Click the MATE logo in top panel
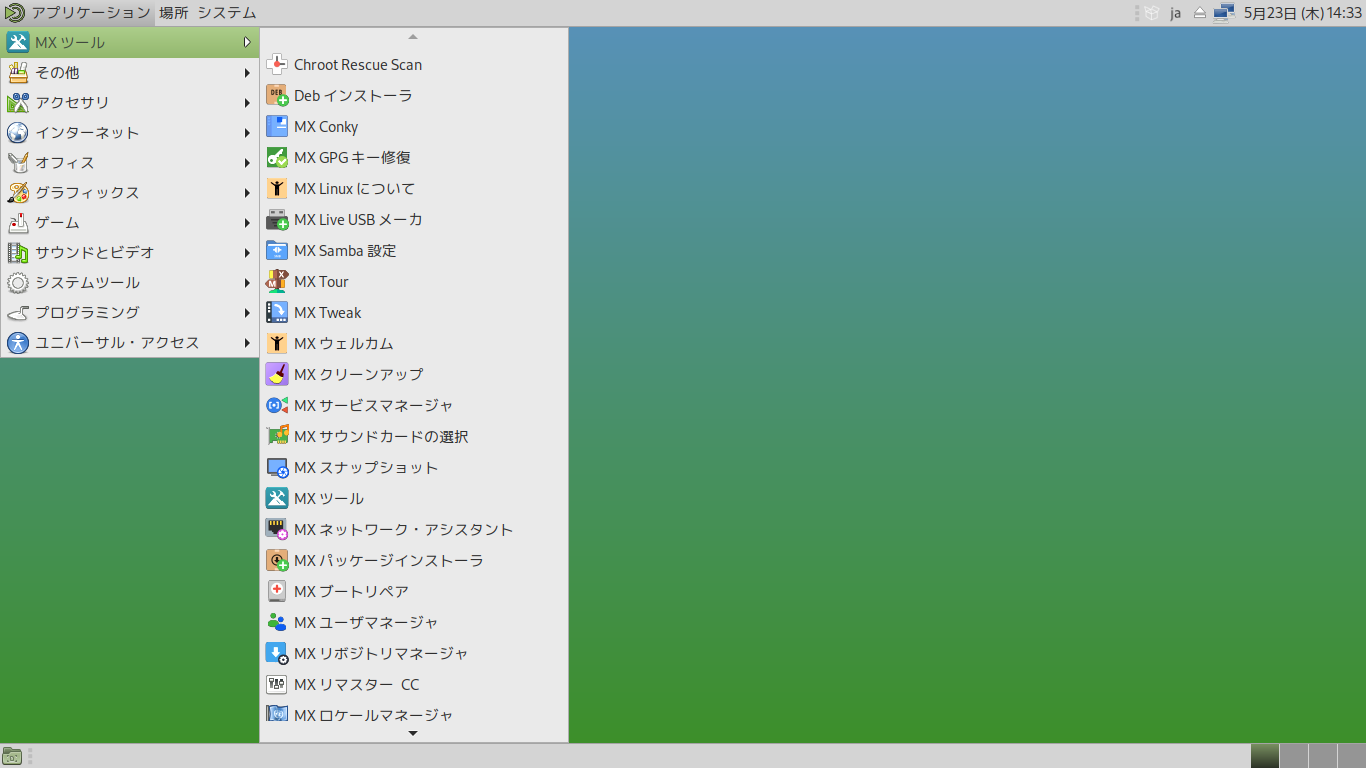Viewport: 1366px width, 768px height. (x=14, y=13)
